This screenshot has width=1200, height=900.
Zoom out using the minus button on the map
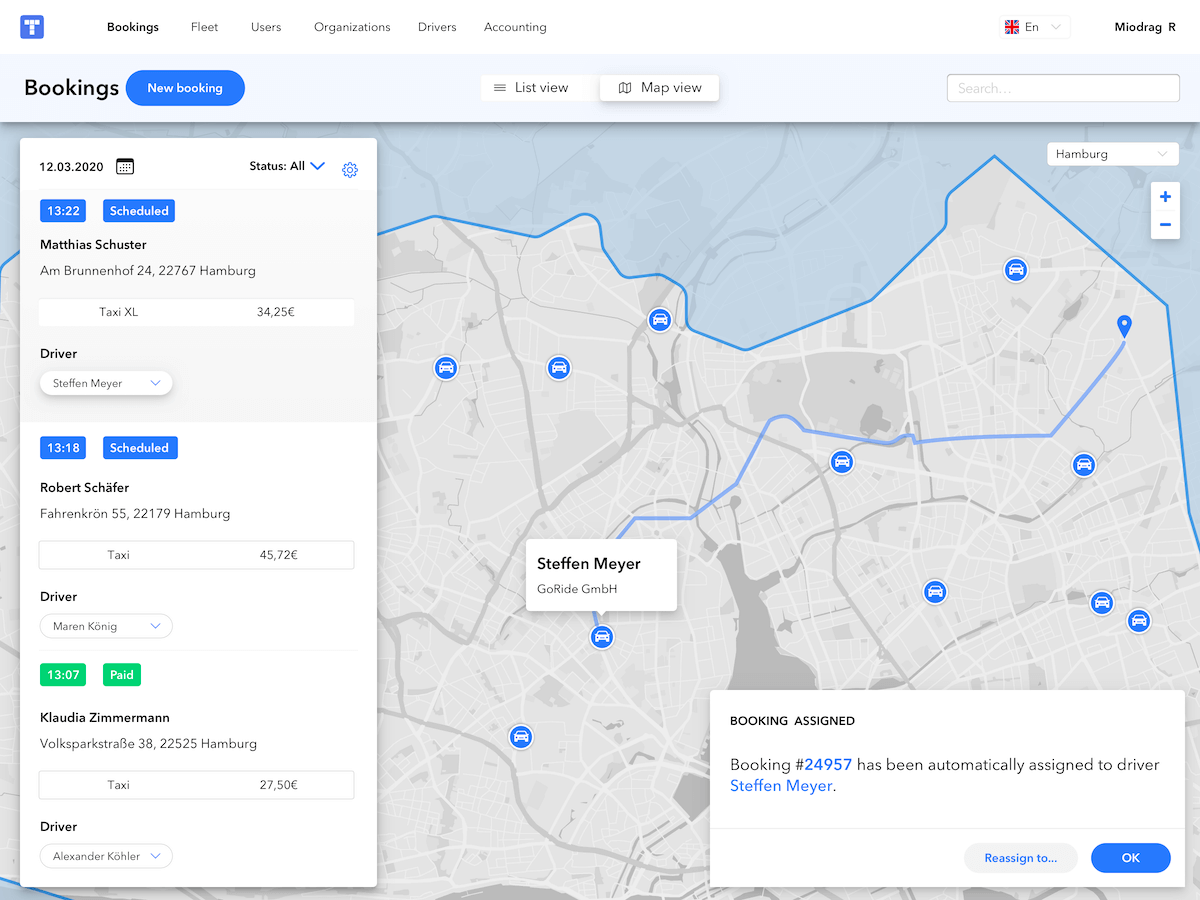click(x=1165, y=225)
